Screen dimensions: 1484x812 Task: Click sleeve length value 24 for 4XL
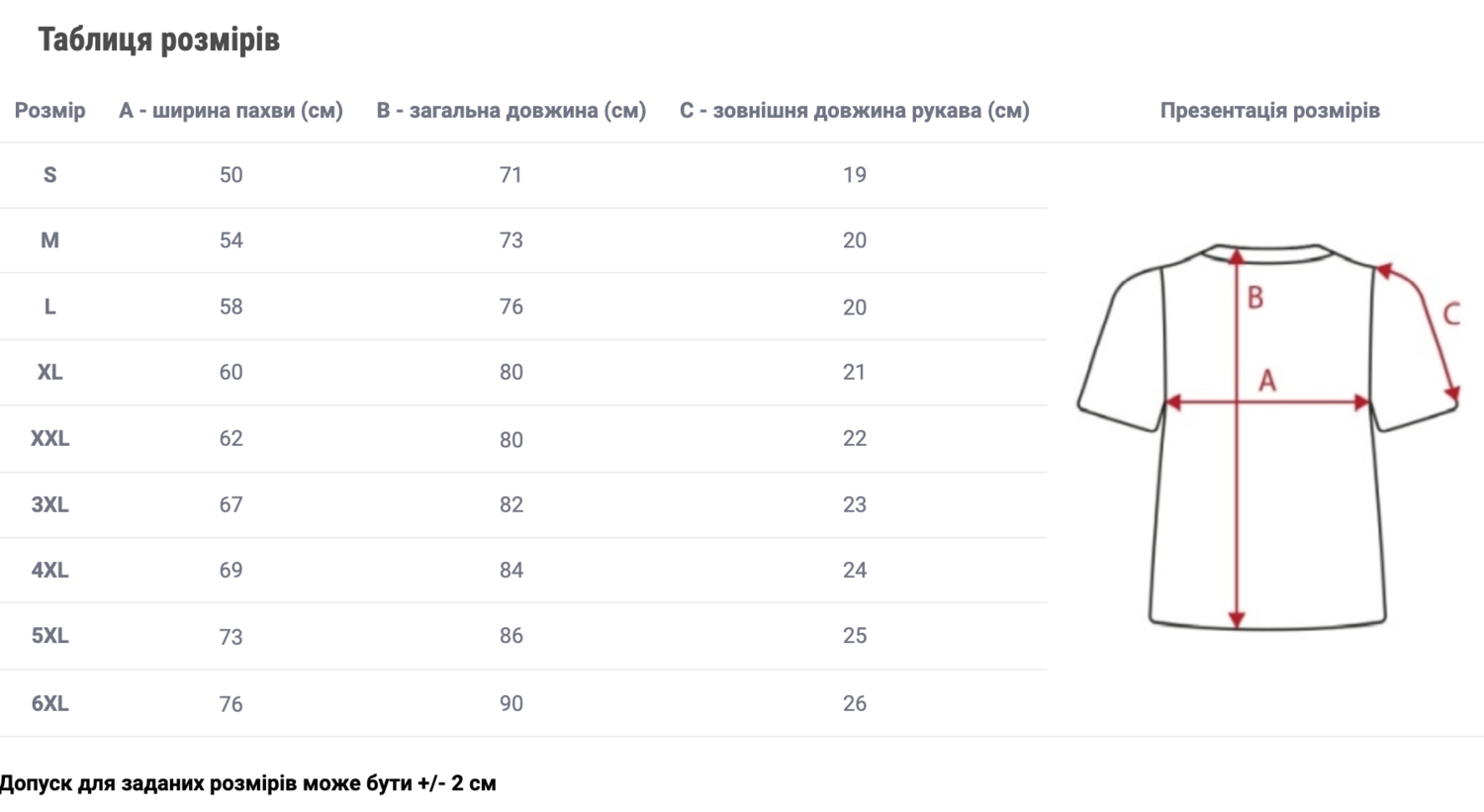coord(855,570)
